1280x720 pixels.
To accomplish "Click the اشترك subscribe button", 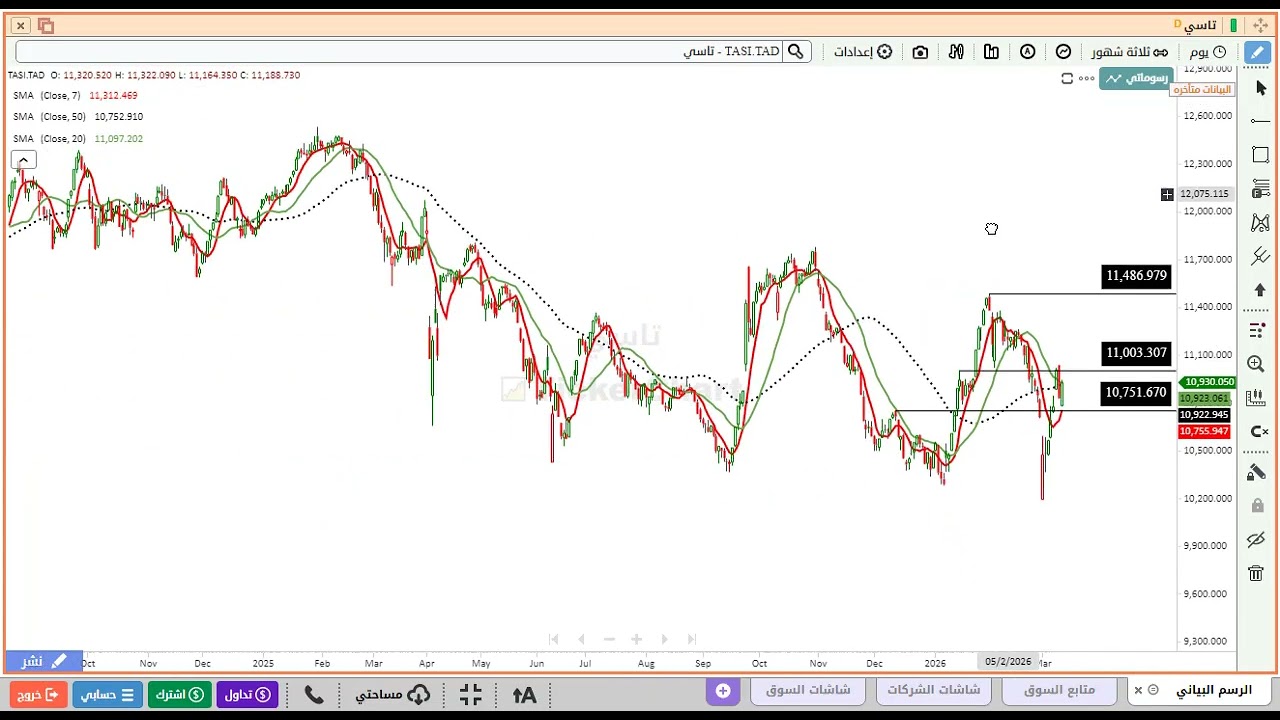I will 180,694.
